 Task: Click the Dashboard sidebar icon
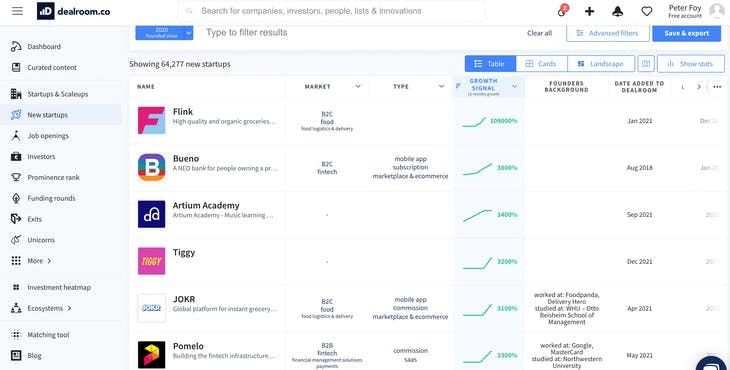pyautogui.click(x=16, y=46)
